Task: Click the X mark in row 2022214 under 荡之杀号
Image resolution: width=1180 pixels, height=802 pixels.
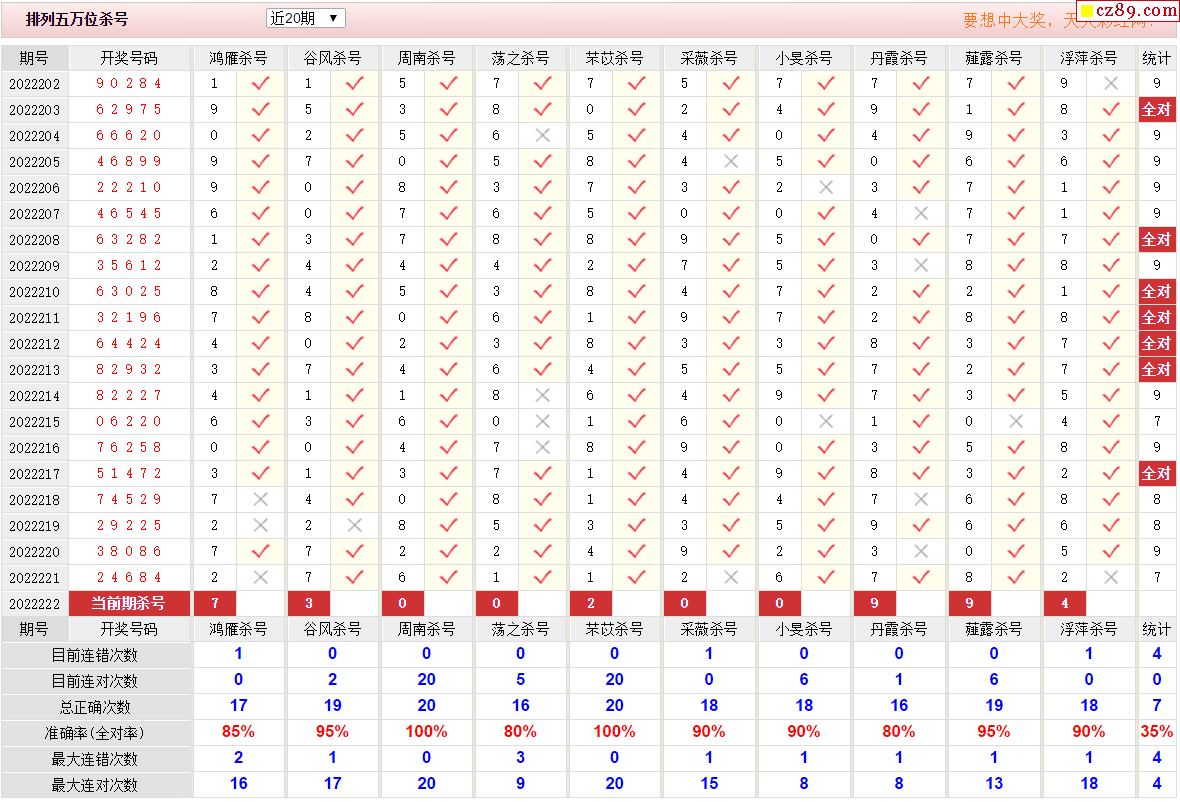Action: (x=542, y=396)
